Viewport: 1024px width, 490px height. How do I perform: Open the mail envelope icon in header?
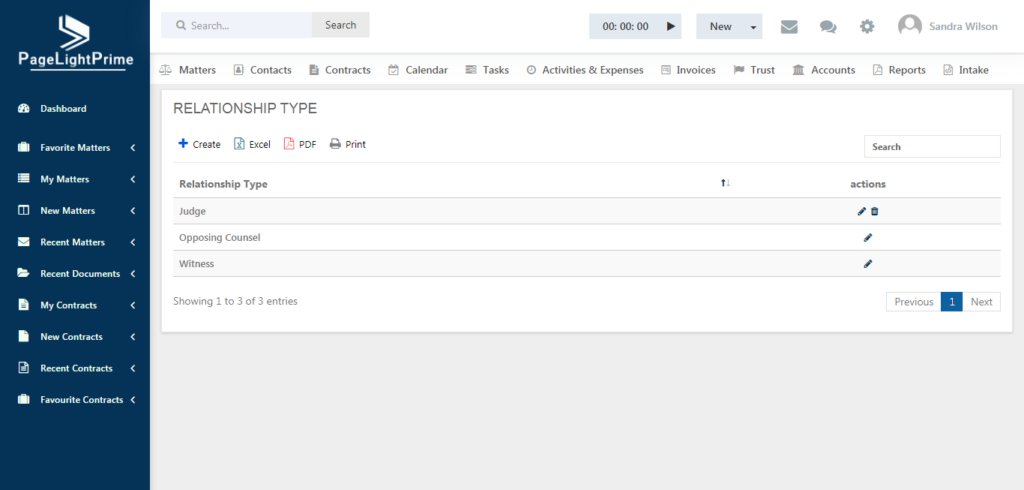789,27
